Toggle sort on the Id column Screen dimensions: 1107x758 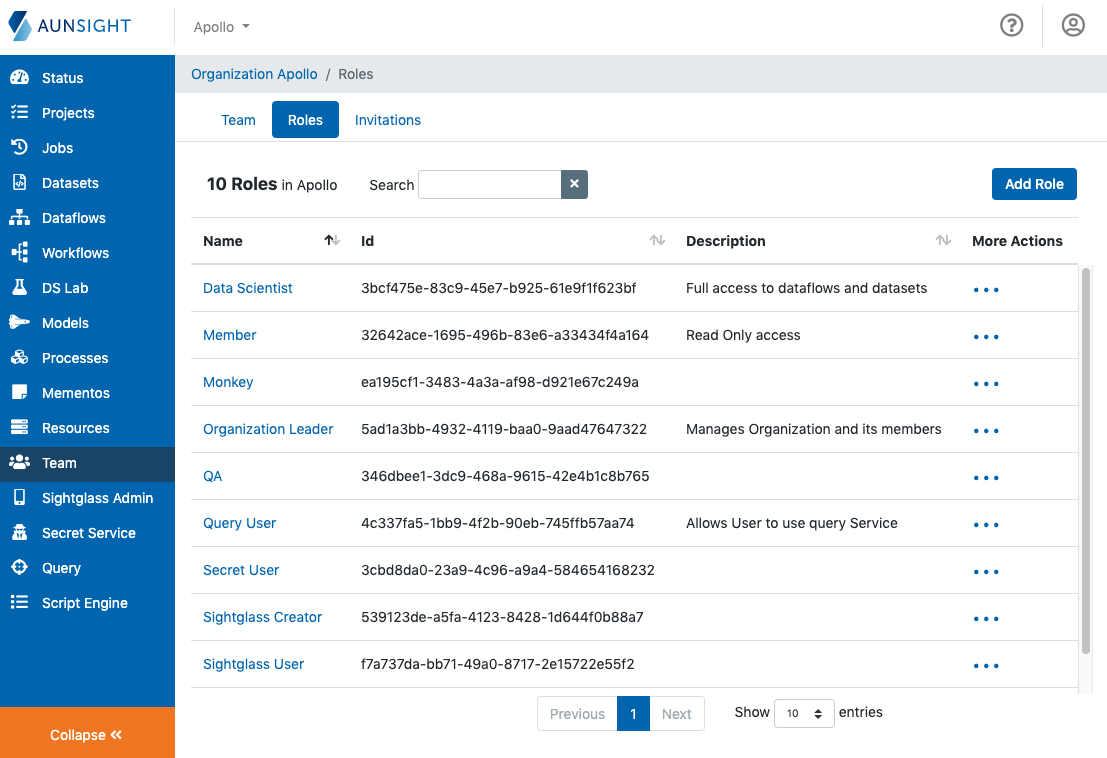[657, 241]
